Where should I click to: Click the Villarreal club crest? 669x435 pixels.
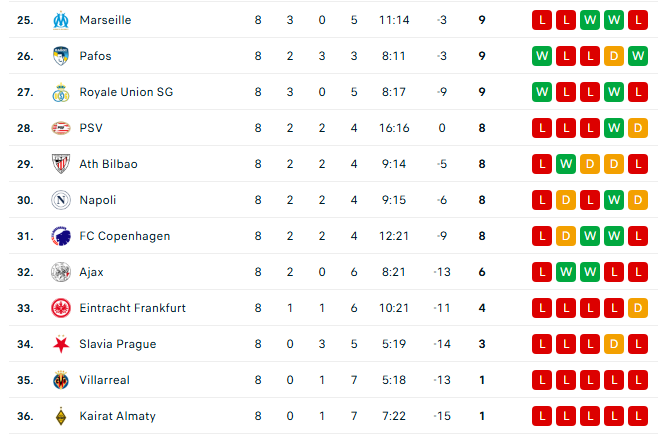click(59, 380)
